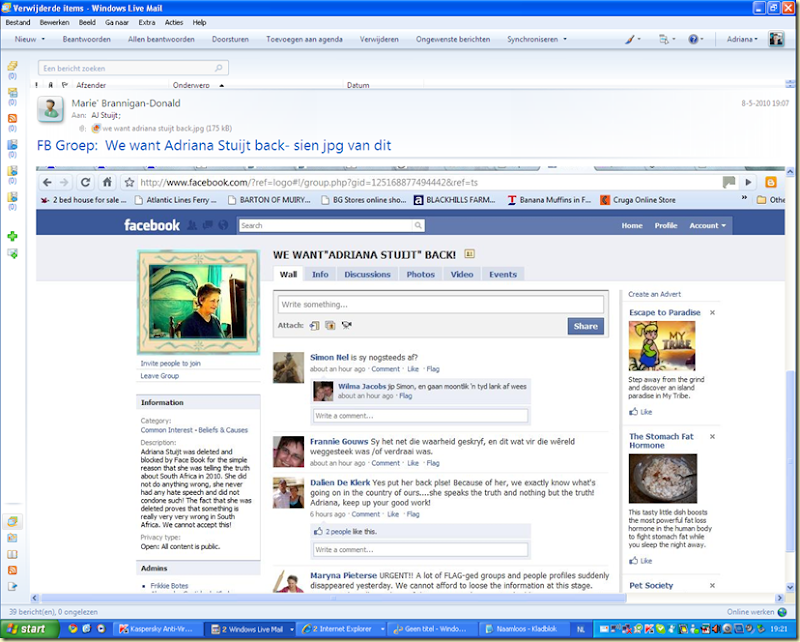800x642 pixels.
Task: Click the browser Reload button
Action: [x=85, y=182]
